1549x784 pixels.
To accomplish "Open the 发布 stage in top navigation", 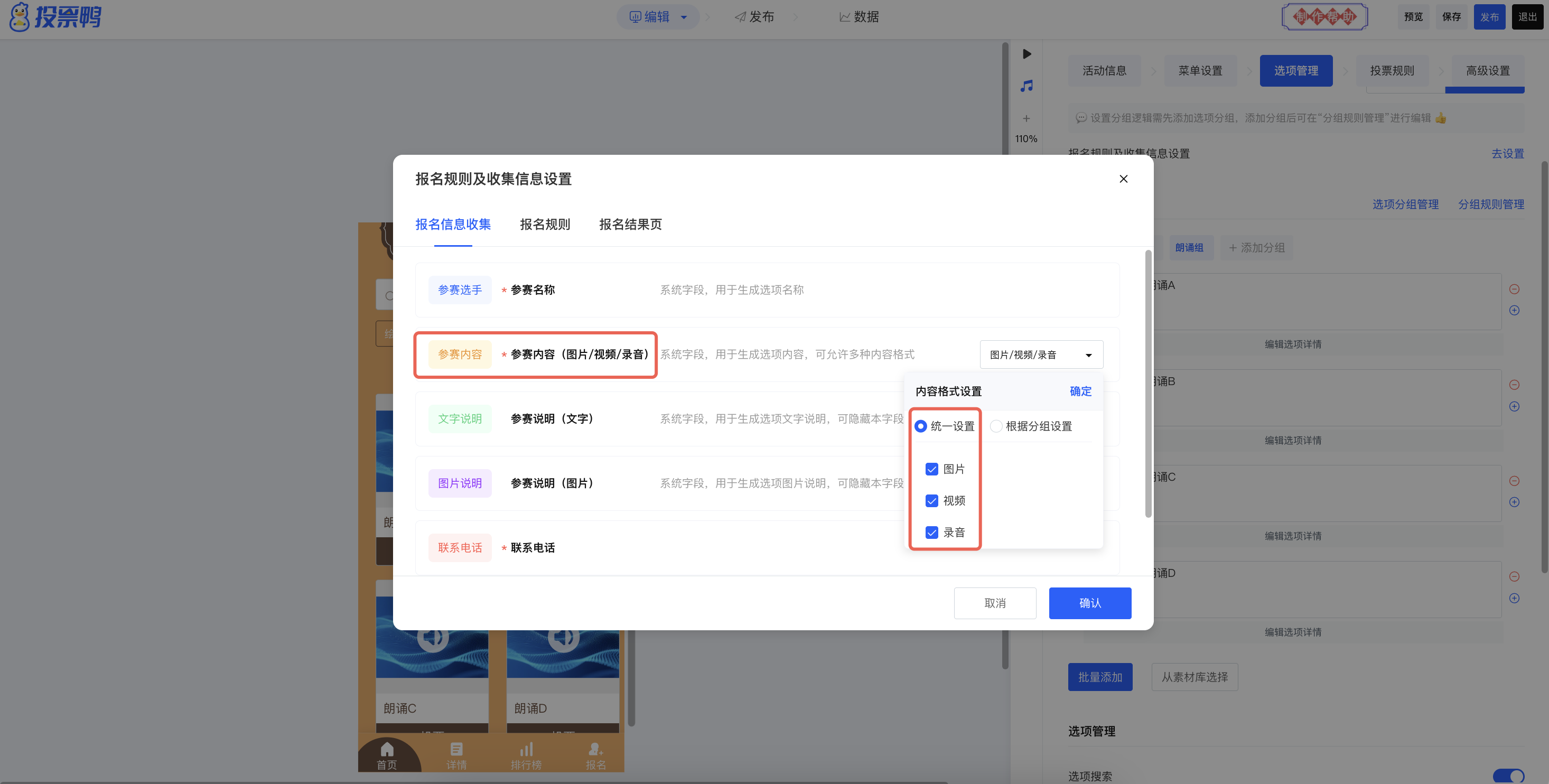I will (x=754, y=17).
